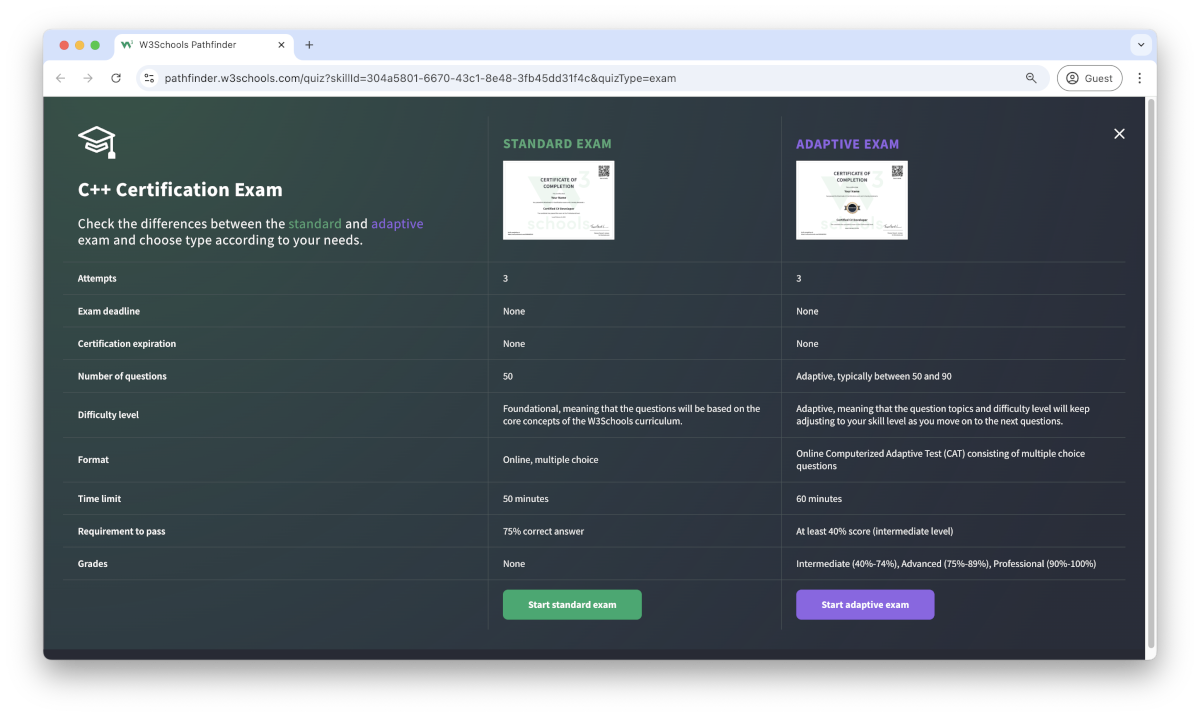Viewport: 1200px width, 717px height.
Task: Click the browser forward arrow
Action: 88,78
